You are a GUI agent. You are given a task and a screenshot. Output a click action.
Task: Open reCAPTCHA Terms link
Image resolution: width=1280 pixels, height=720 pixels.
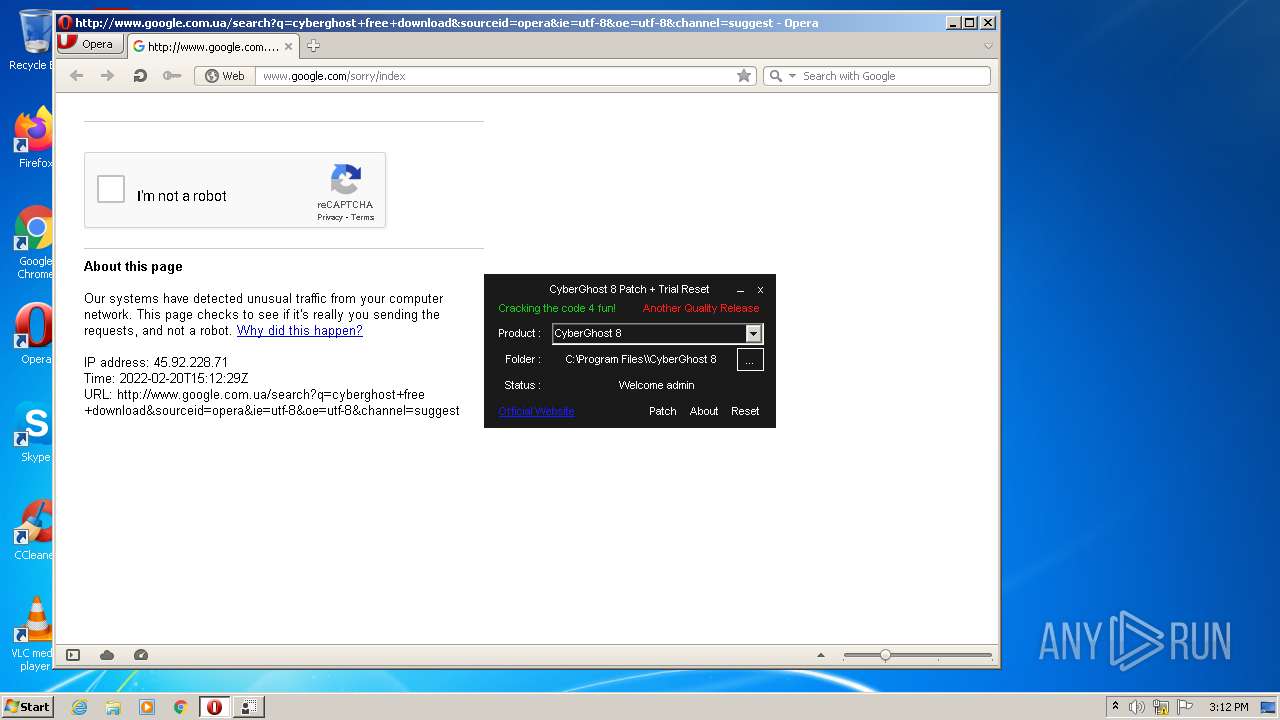click(x=362, y=217)
